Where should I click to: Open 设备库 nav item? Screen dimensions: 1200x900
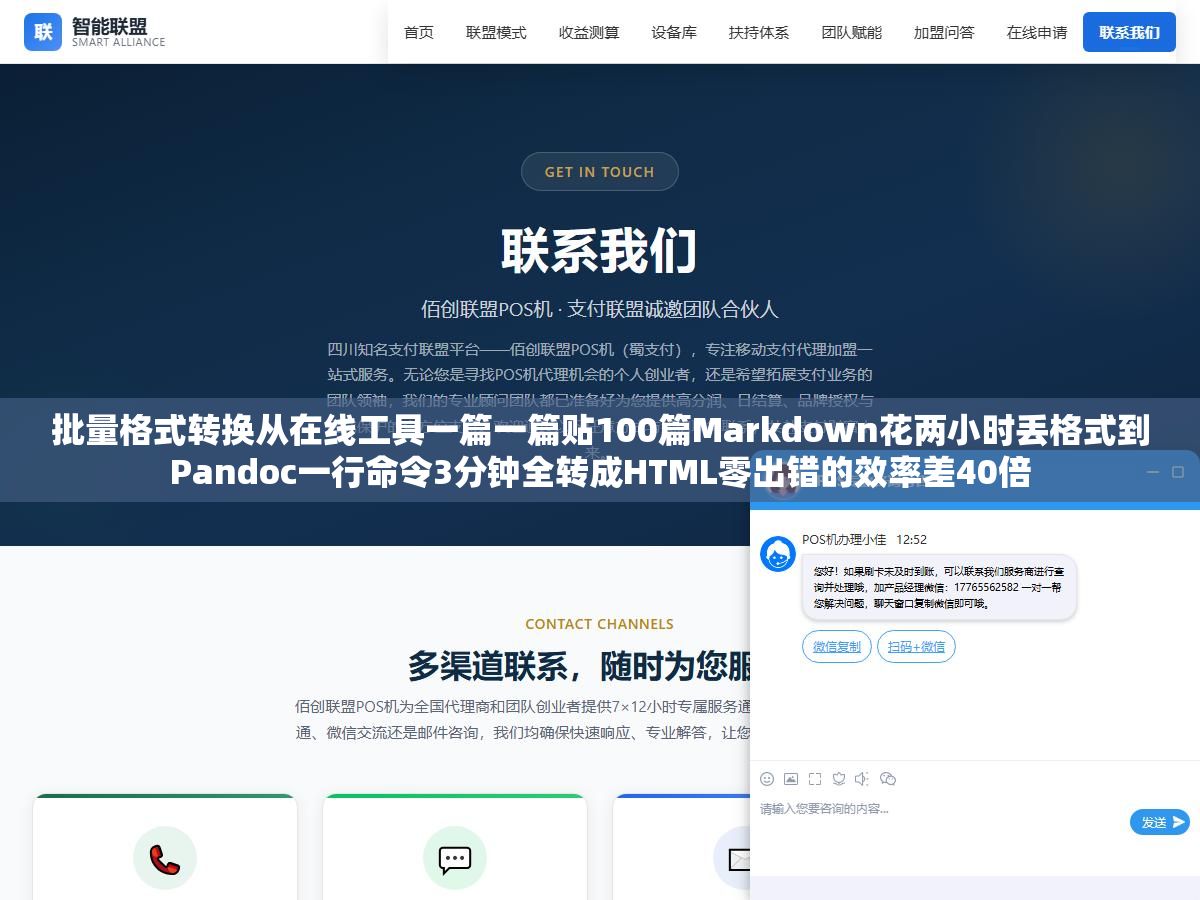click(x=674, y=32)
